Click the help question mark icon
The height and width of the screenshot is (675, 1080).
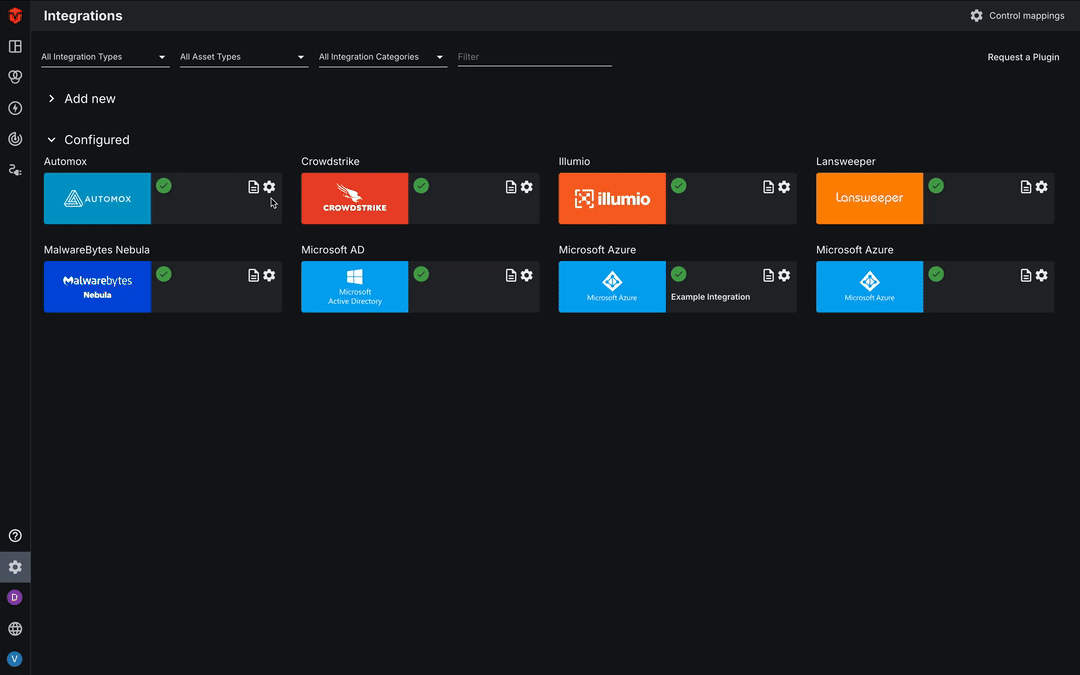click(15, 536)
